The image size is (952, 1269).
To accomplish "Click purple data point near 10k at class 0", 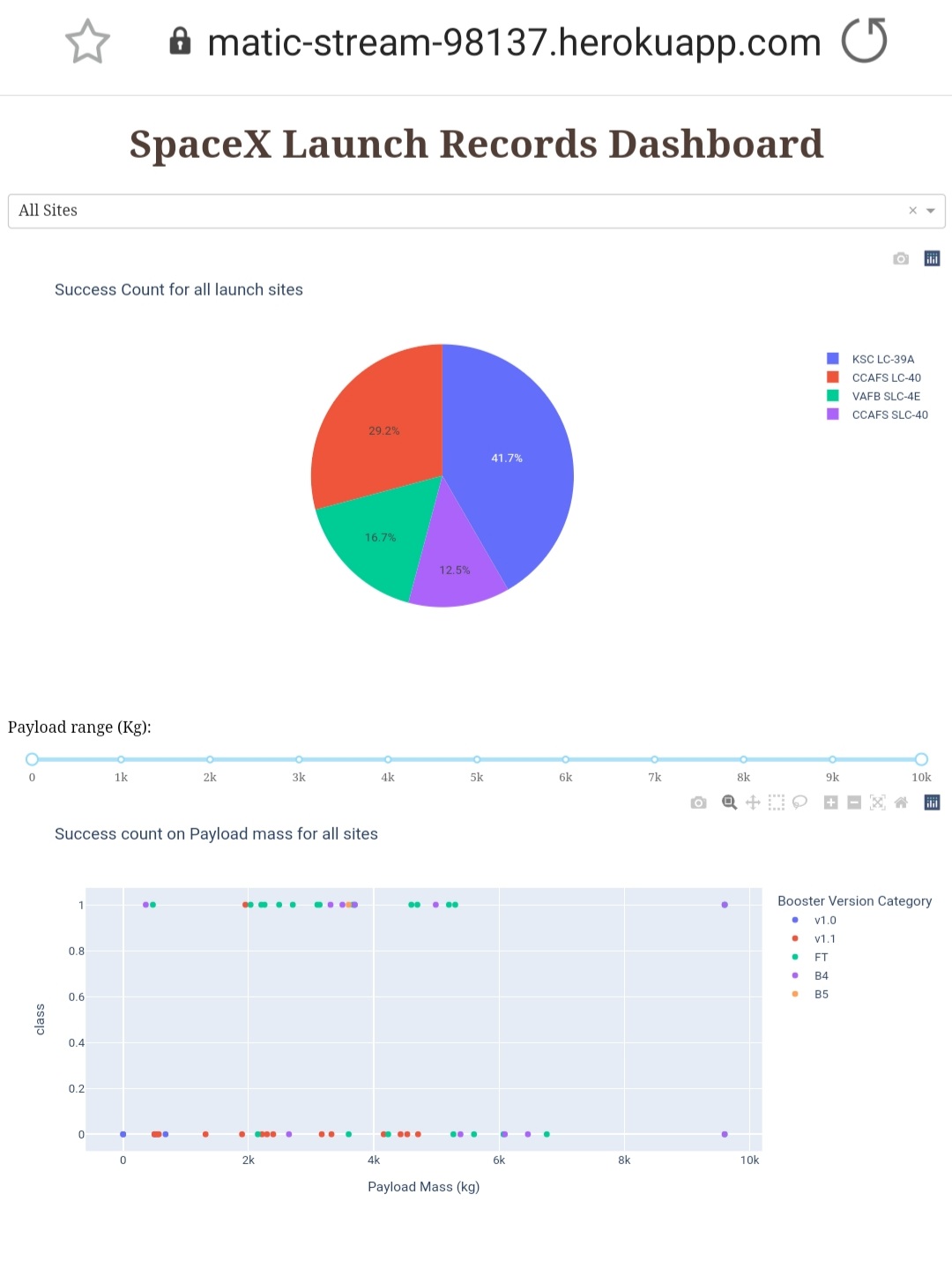I will tap(725, 1134).
